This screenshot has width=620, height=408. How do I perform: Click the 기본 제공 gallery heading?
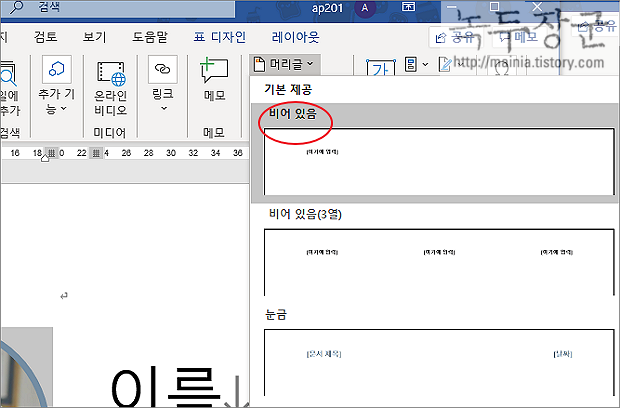click(288, 89)
